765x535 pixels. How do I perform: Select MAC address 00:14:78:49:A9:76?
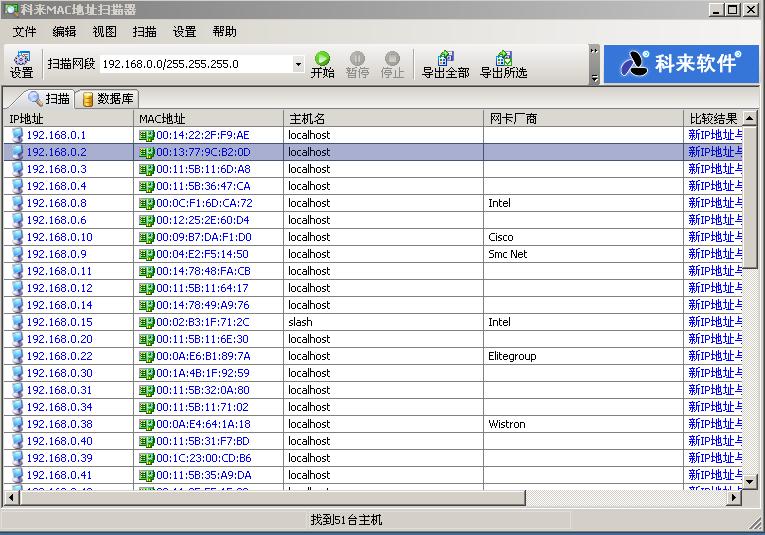click(x=202, y=305)
